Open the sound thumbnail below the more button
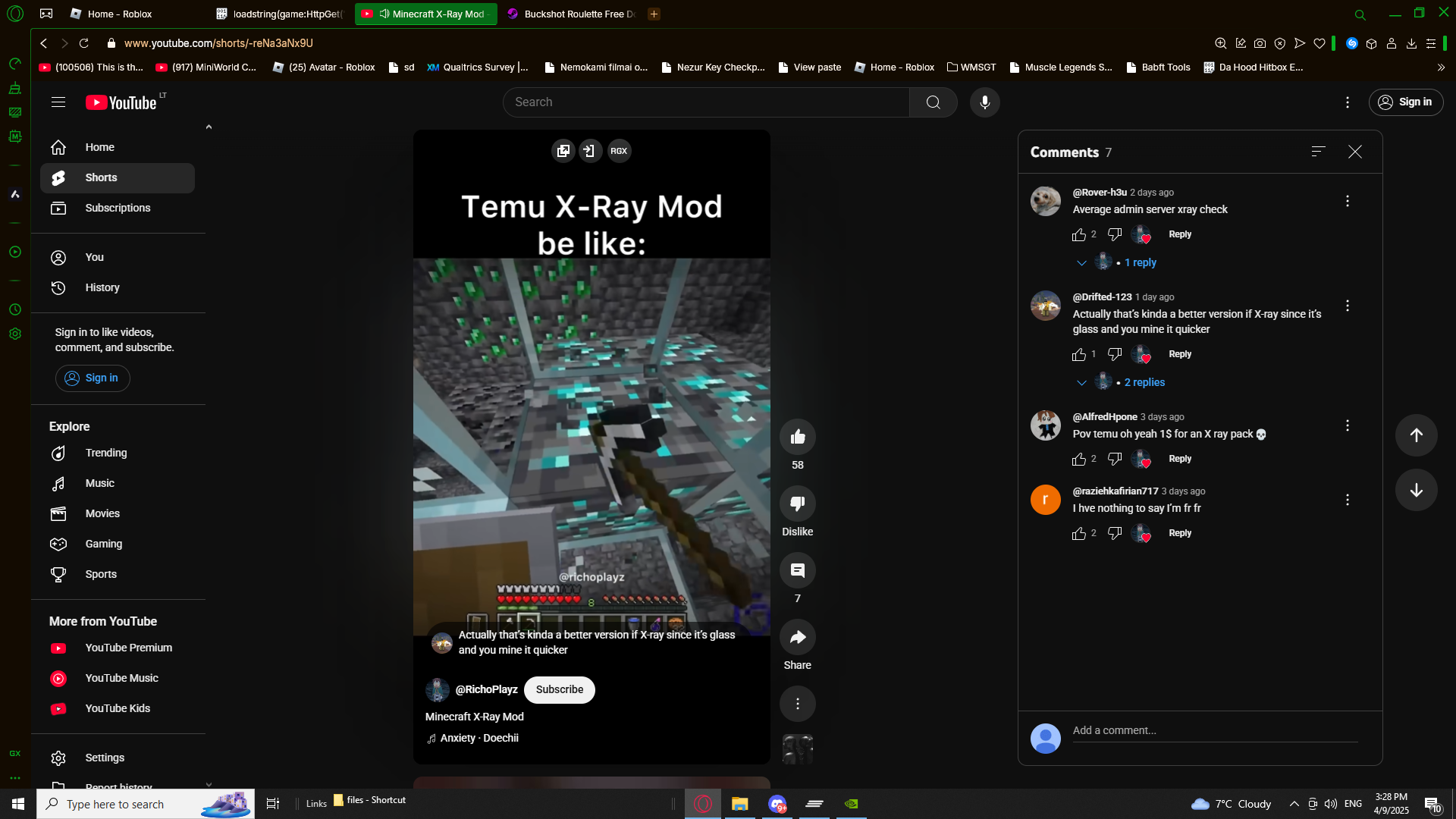Viewport: 1456px width, 819px height. pos(798,749)
